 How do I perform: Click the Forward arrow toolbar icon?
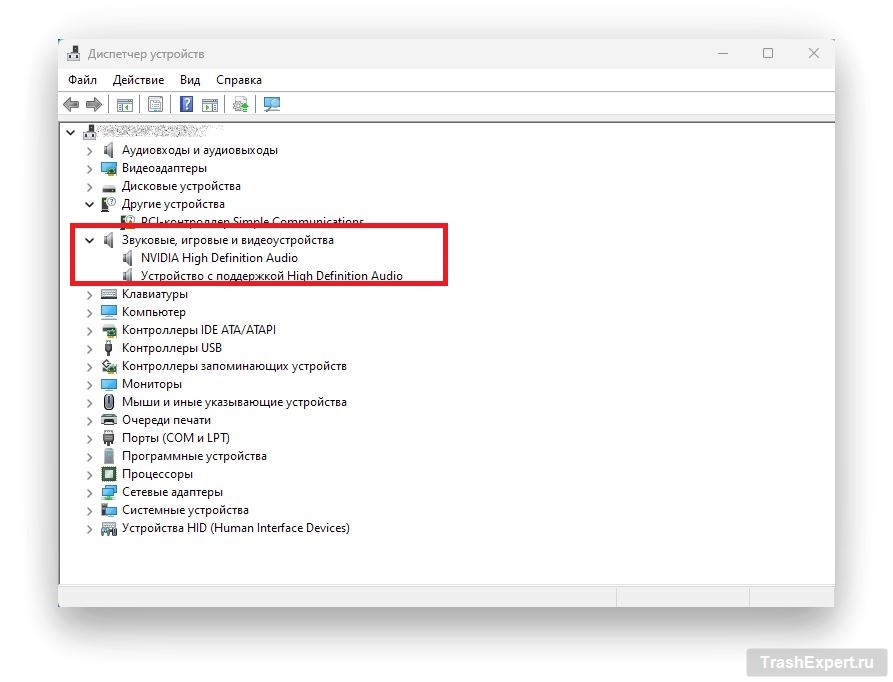click(x=94, y=105)
